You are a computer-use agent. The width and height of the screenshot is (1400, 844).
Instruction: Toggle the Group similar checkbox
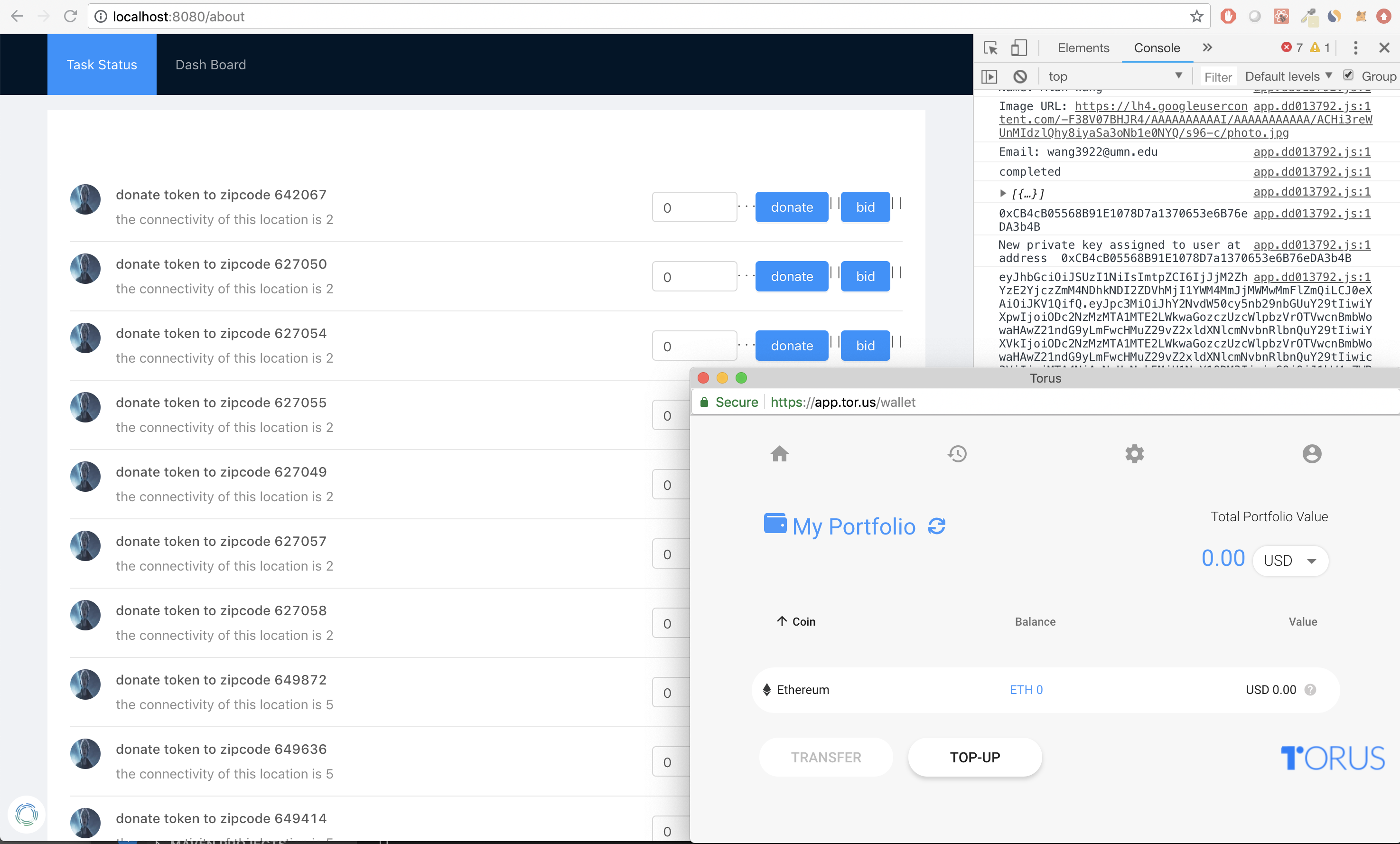[x=1348, y=75]
